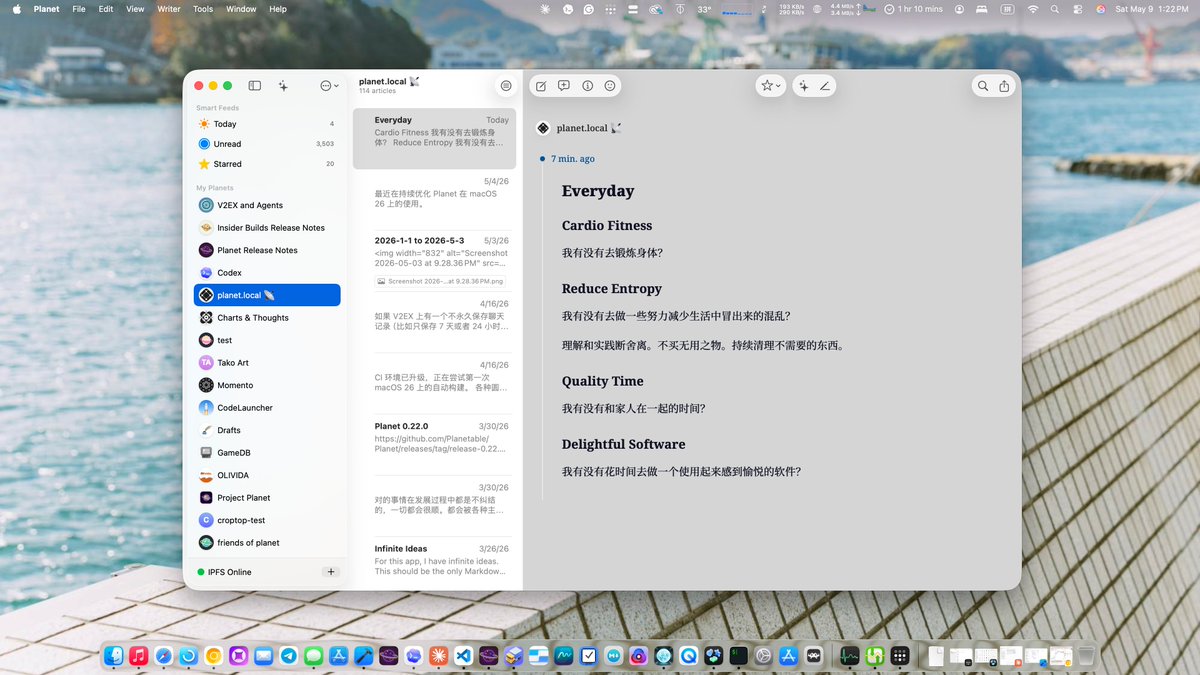
Task: Open the Window menu
Action: tap(241, 9)
